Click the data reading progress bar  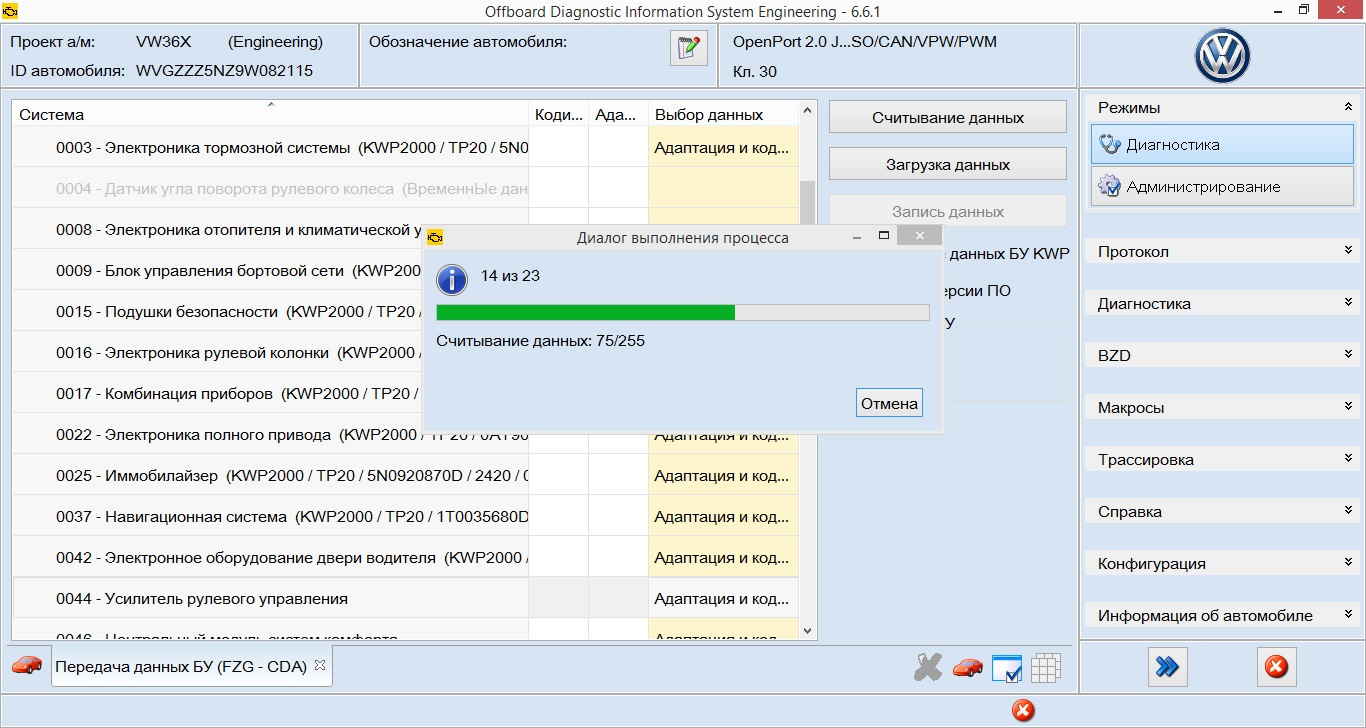tap(683, 312)
